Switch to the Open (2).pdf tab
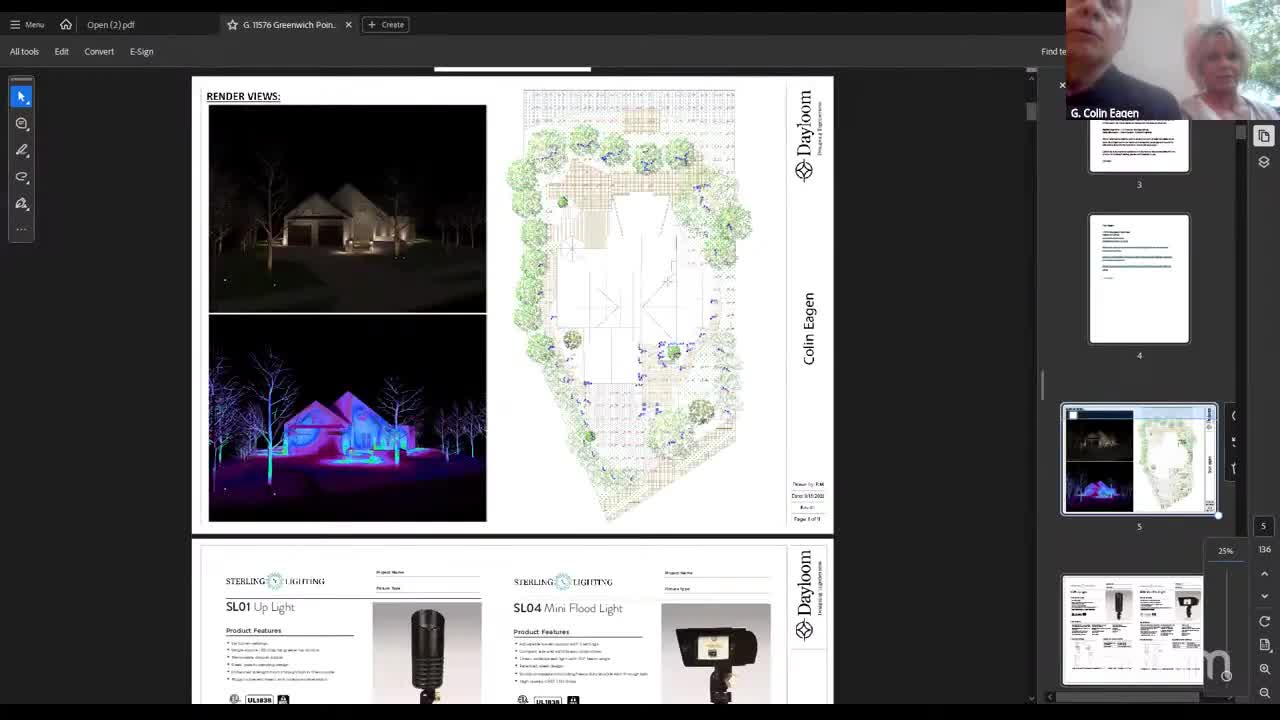The width and height of the screenshot is (1280, 720). [x=110, y=24]
